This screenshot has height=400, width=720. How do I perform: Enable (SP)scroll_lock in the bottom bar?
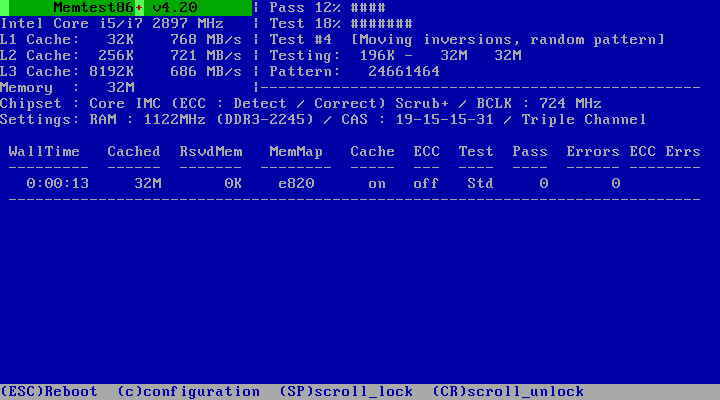coord(345,392)
